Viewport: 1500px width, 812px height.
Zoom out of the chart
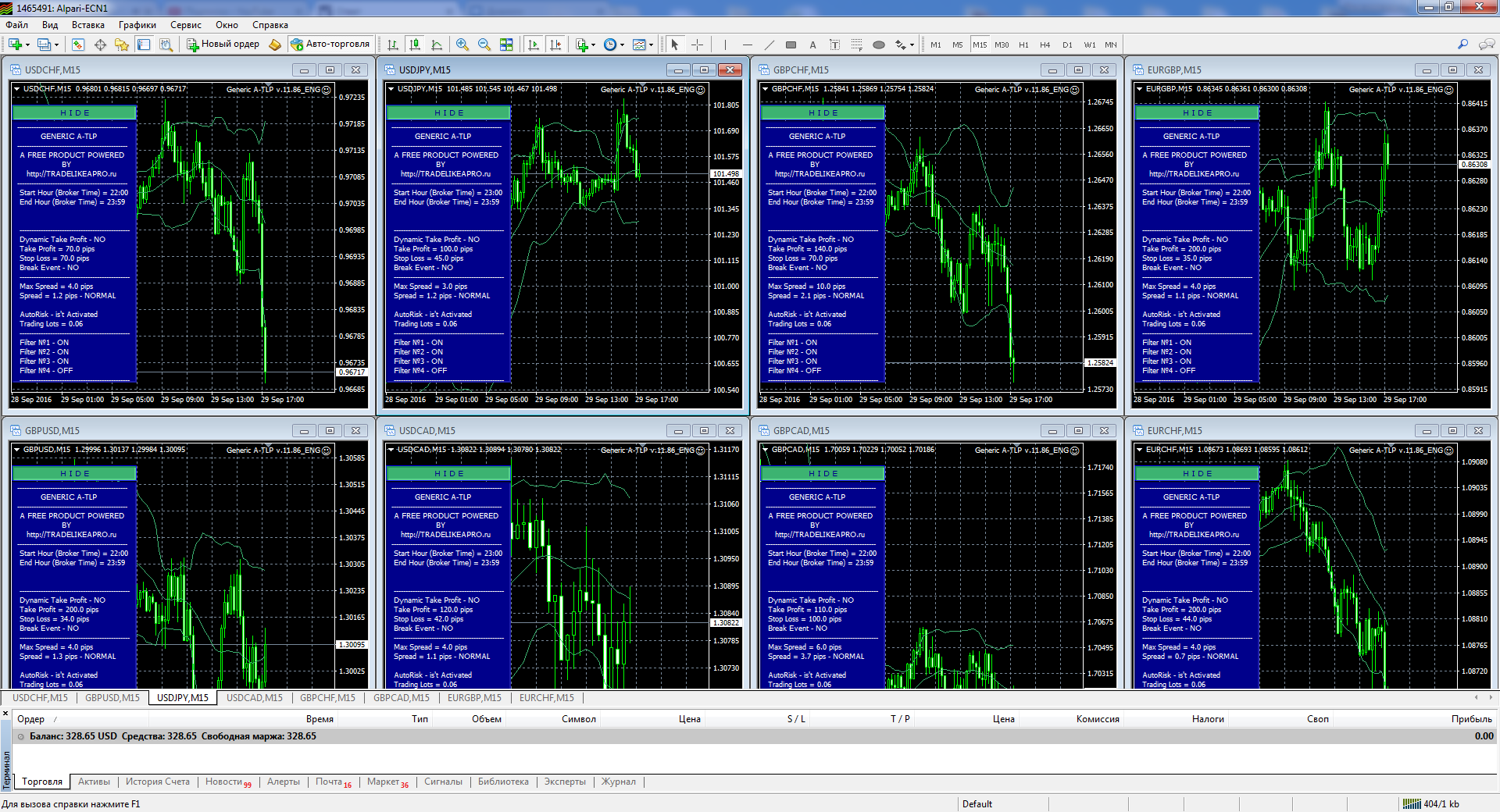pyautogui.click(x=484, y=45)
